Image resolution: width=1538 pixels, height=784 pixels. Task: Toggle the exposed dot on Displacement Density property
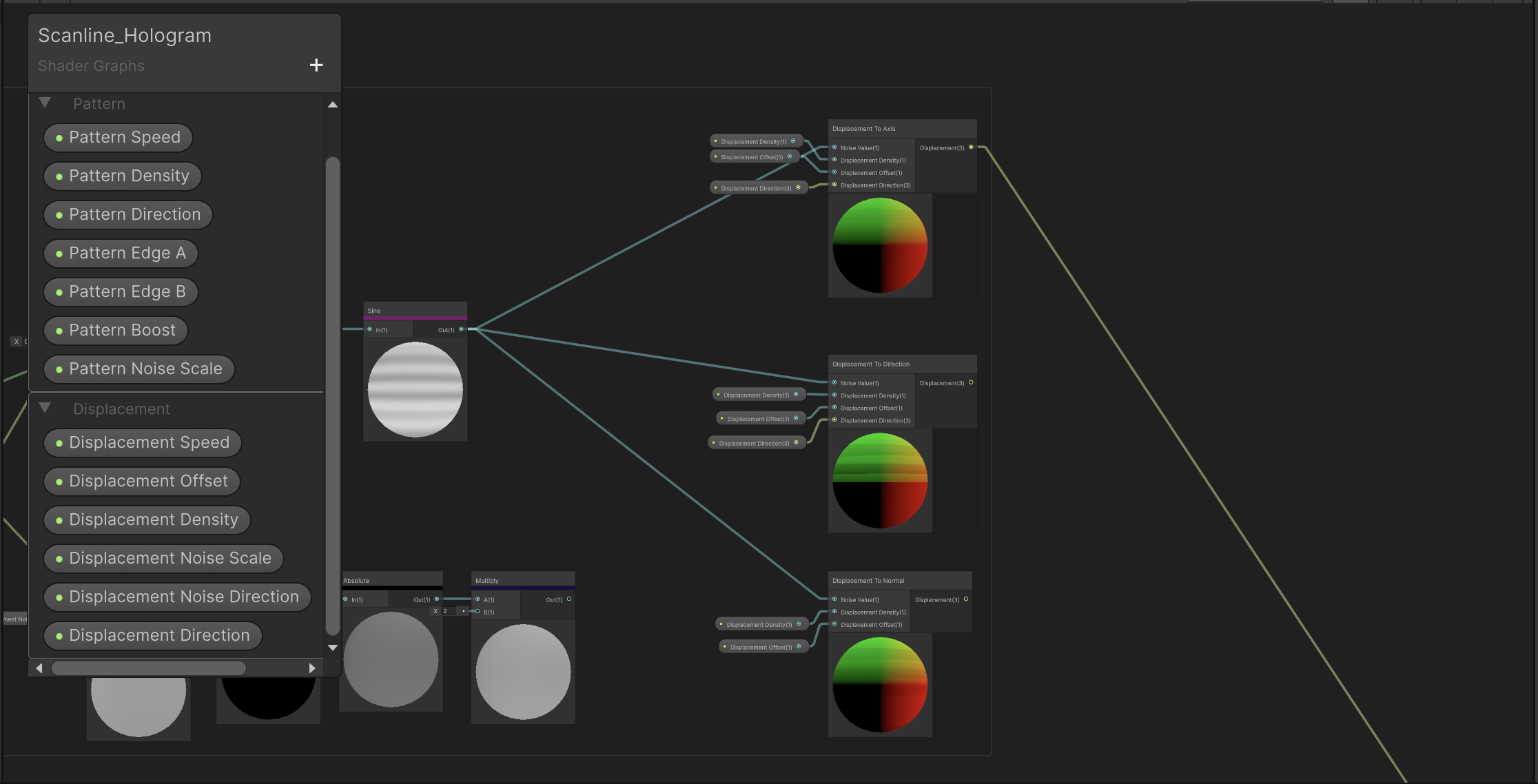pyautogui.click(x=61, y=519)
